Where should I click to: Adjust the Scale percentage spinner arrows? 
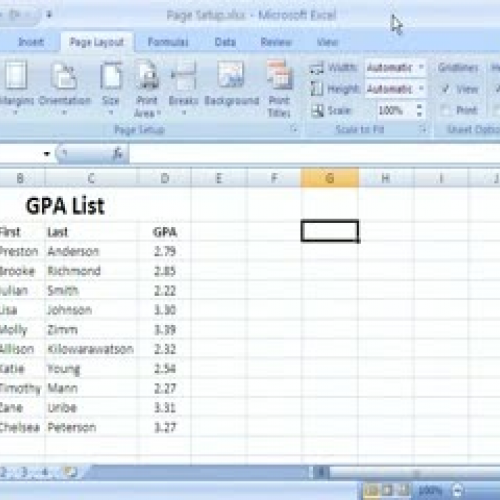tap(420, 110)
